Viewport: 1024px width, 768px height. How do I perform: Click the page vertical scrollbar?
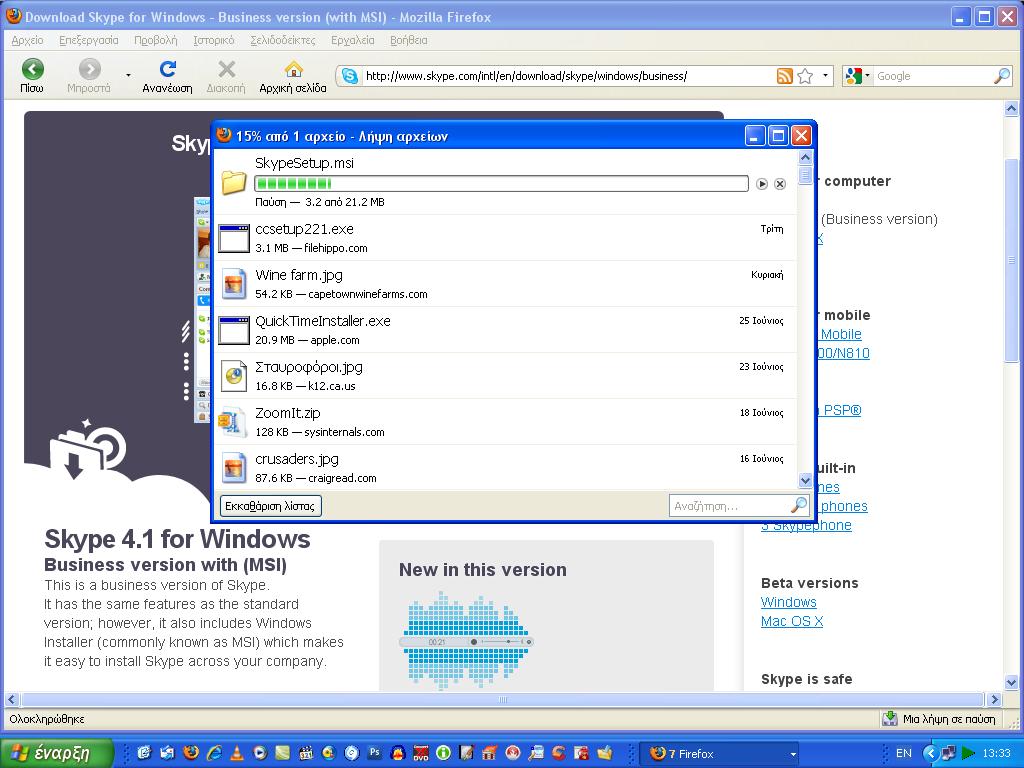pos(1011,260)
